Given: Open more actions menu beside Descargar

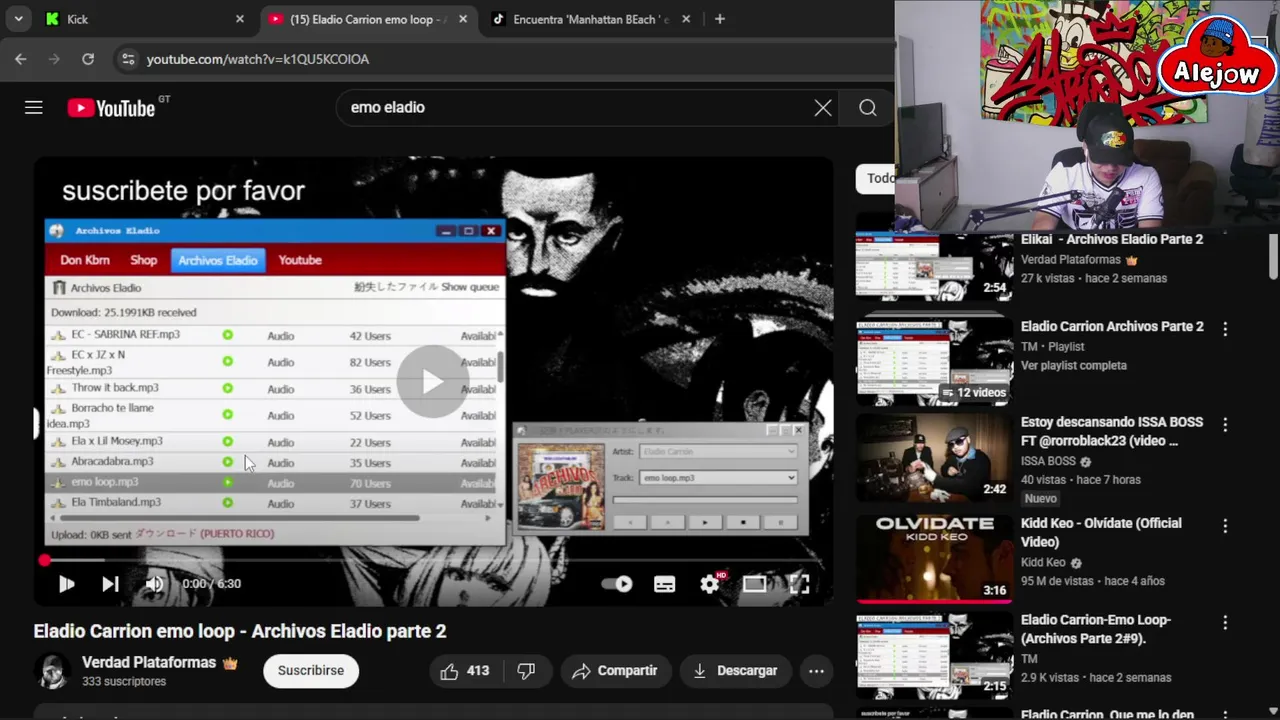Looking at the screenshot, I should 816,671.
